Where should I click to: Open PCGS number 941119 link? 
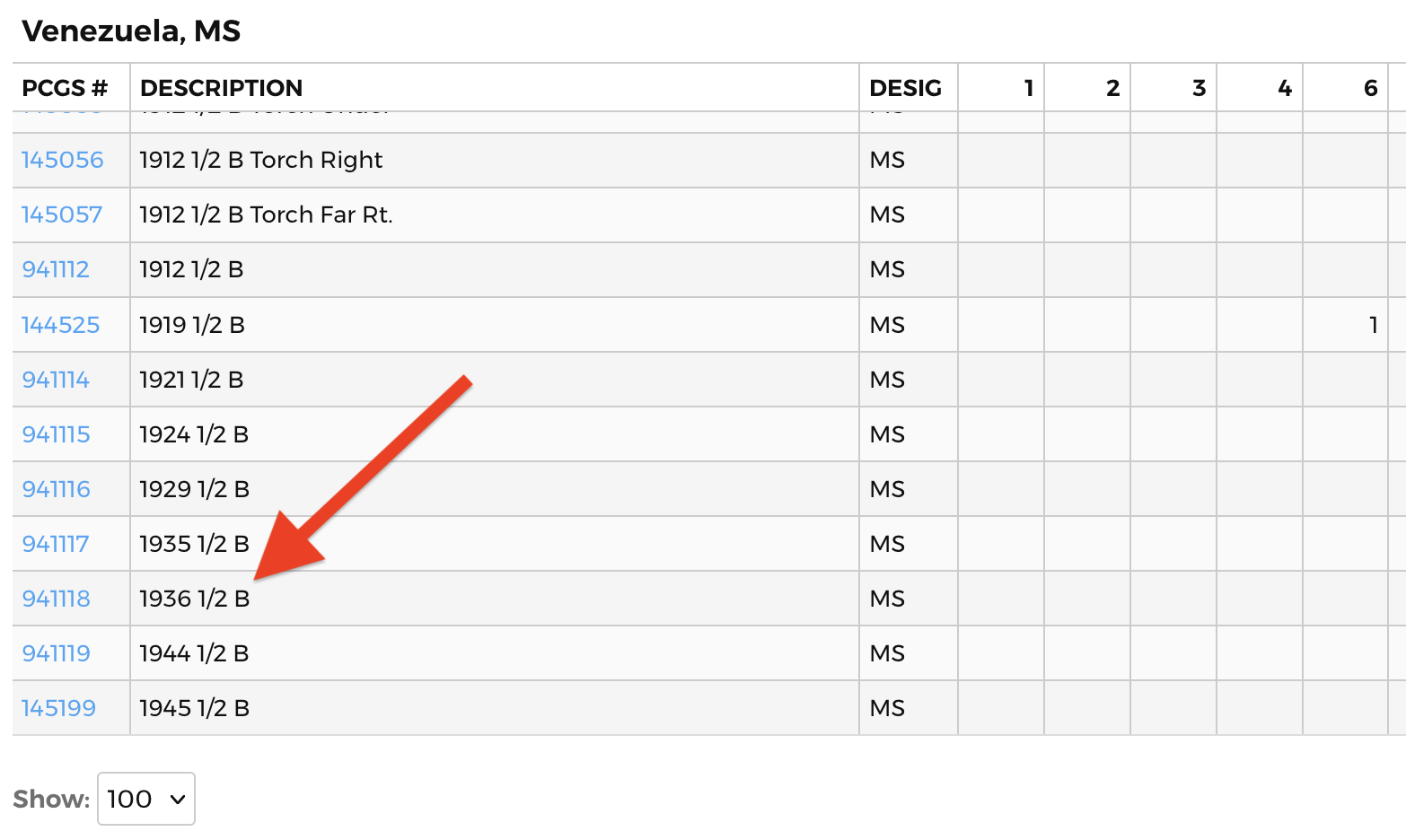click(57, 653)
